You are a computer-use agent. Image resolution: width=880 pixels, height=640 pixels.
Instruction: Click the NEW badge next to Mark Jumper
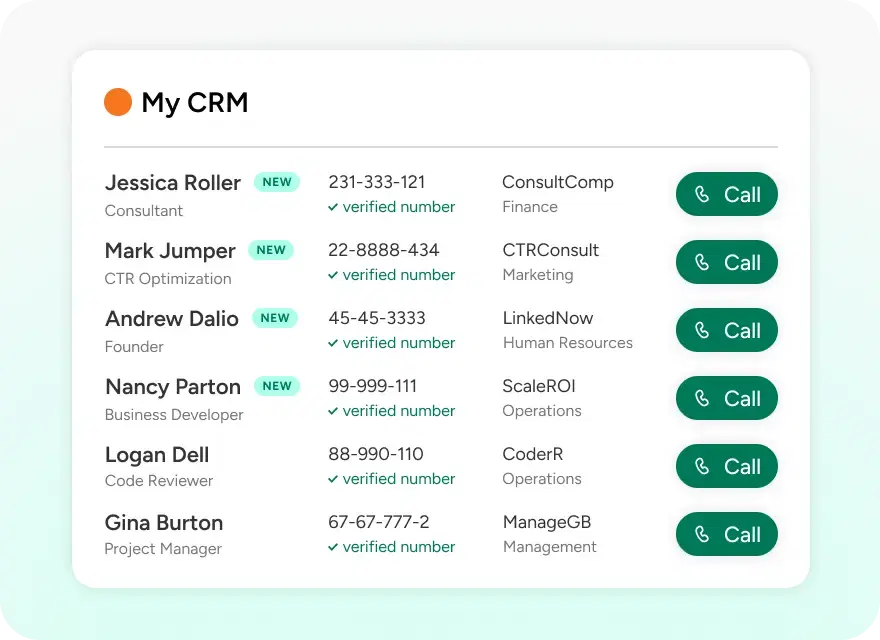(x=271, y=250)
